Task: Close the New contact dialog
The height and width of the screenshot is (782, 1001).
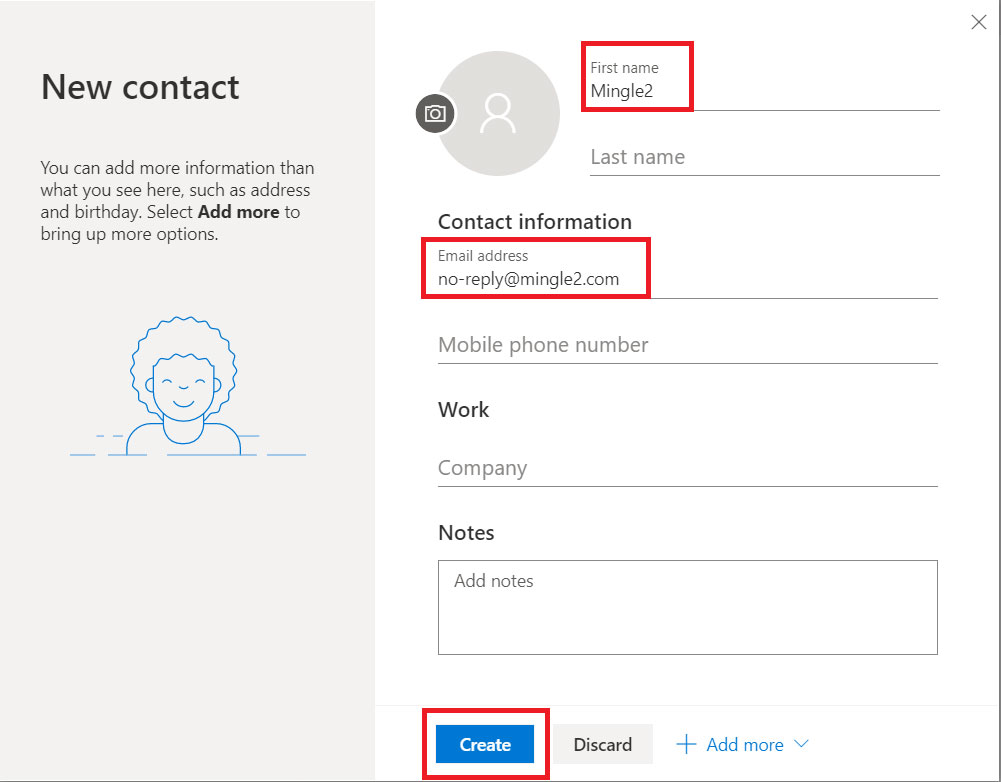Action: click(x=979, y=22)
